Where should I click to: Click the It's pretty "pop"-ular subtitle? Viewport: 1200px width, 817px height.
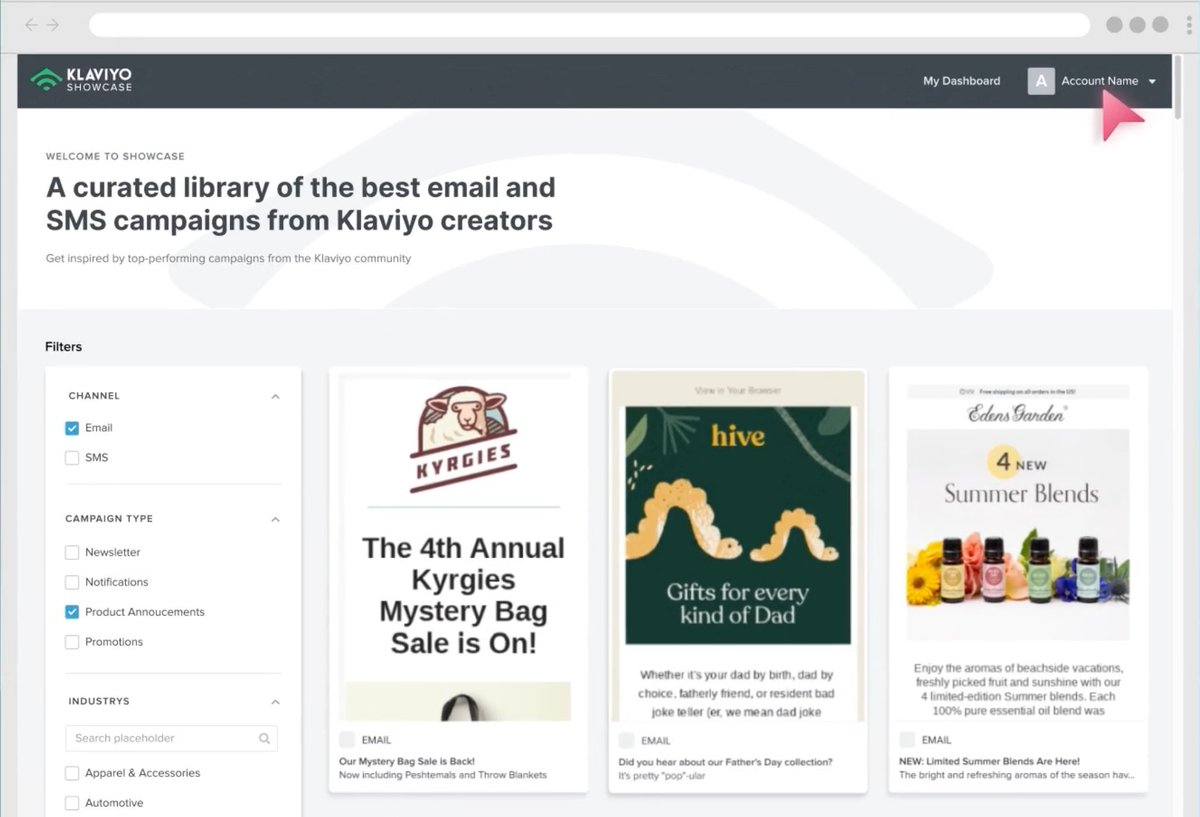(x=662, y=776)
